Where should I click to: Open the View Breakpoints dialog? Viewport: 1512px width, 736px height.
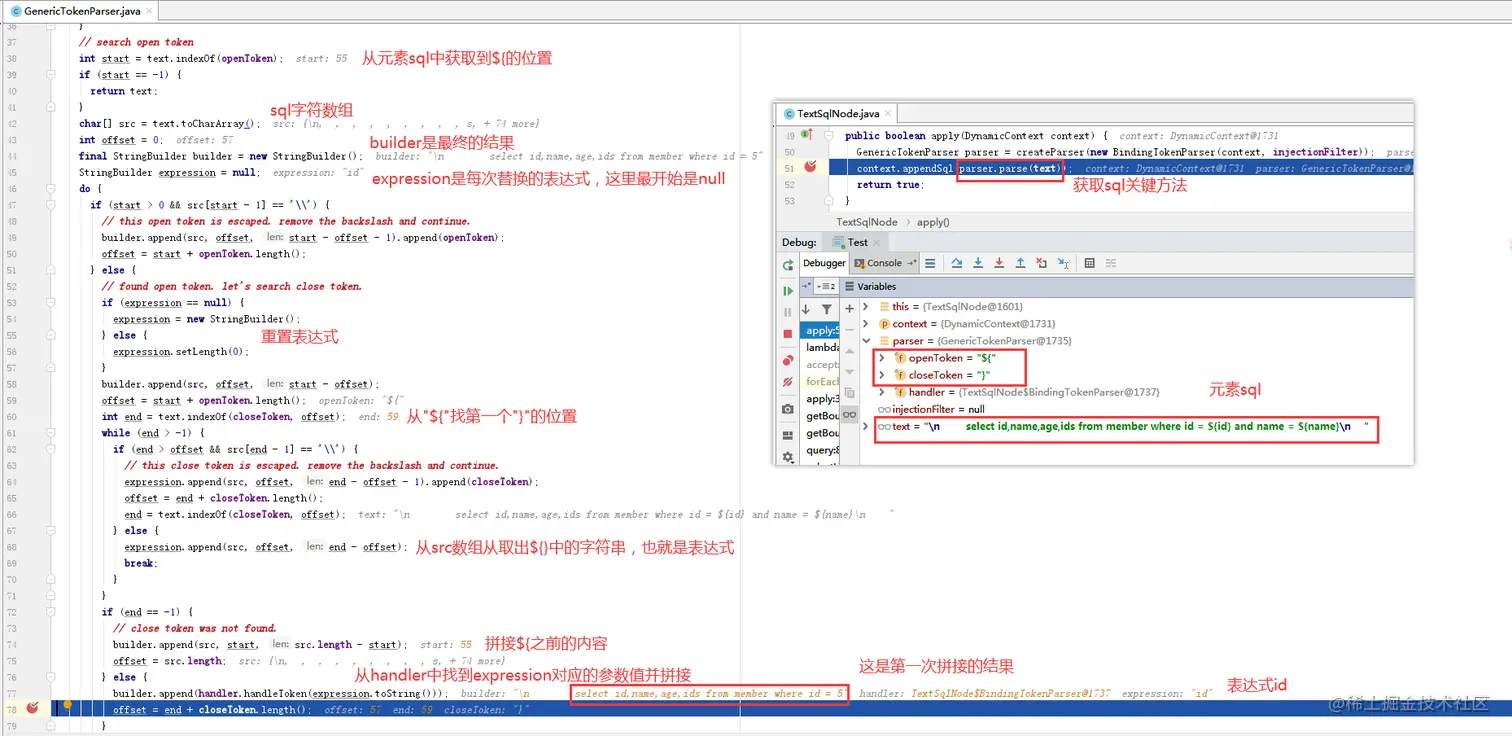tap(788, 360)
